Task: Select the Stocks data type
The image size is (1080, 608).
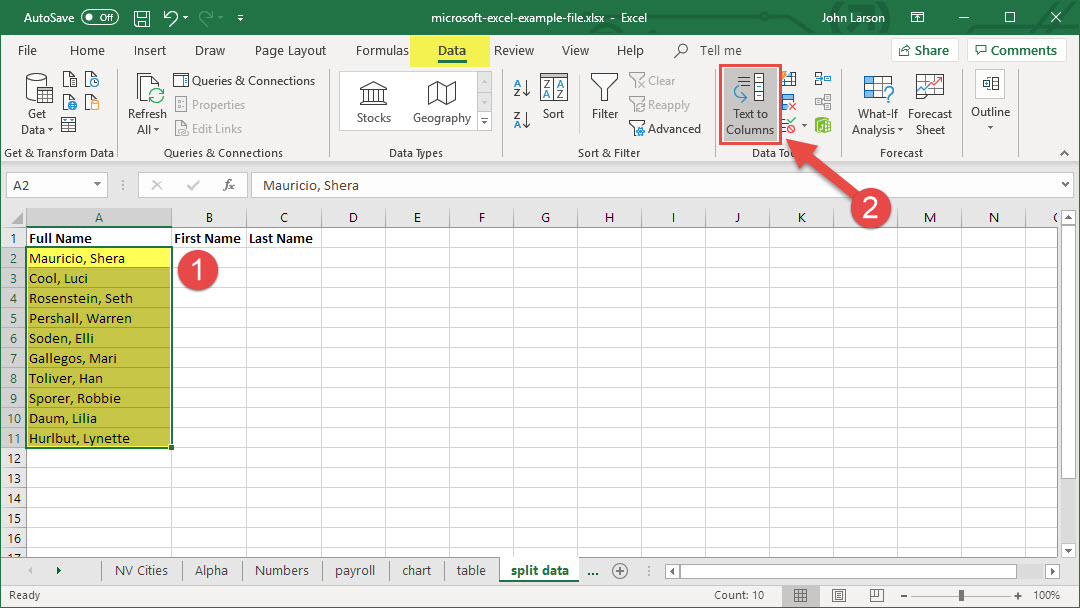Action: pyautogui.click(x=374, y=103)
